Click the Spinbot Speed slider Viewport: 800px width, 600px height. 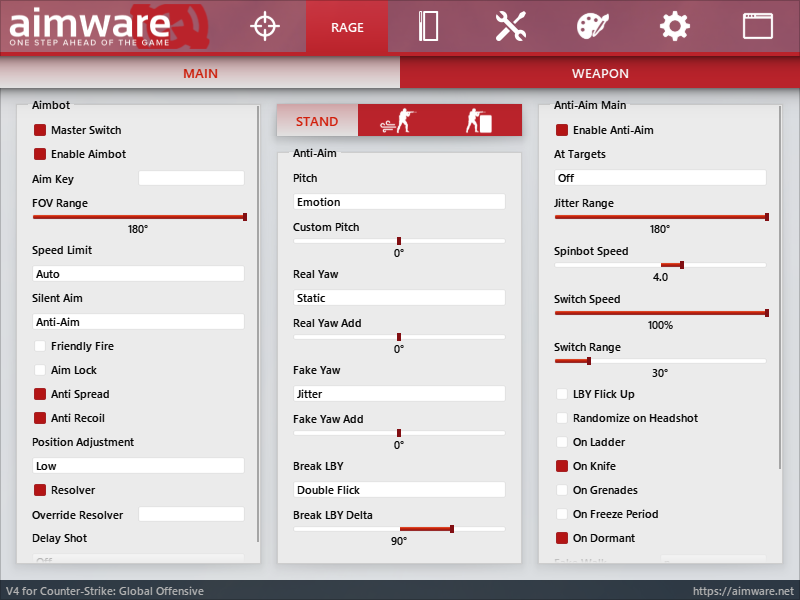pyautogui.click(x=660, y=265)
